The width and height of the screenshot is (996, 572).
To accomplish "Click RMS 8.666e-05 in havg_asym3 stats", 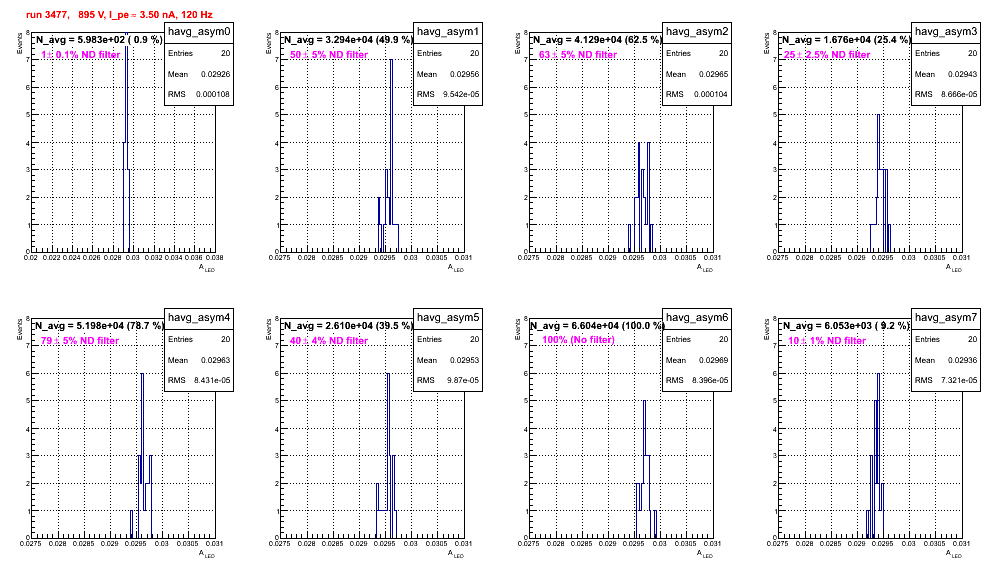I will [x=946, y=94].
